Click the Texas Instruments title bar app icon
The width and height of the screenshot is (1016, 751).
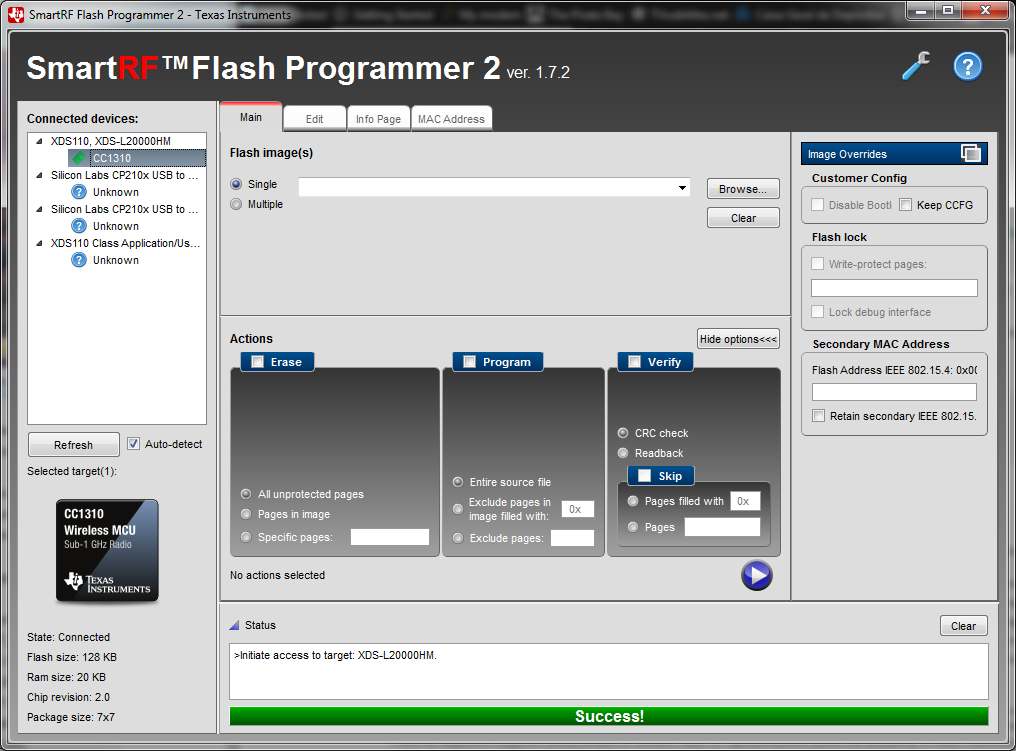coord(16,14)
